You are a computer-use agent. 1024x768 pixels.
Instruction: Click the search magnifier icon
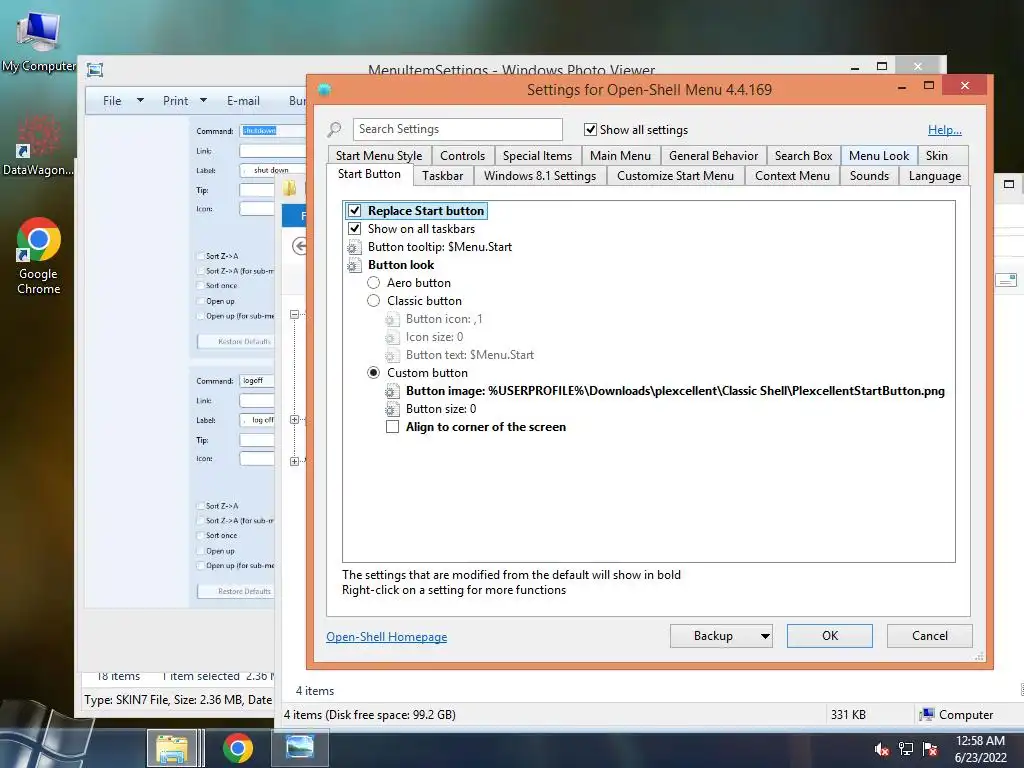334,129
